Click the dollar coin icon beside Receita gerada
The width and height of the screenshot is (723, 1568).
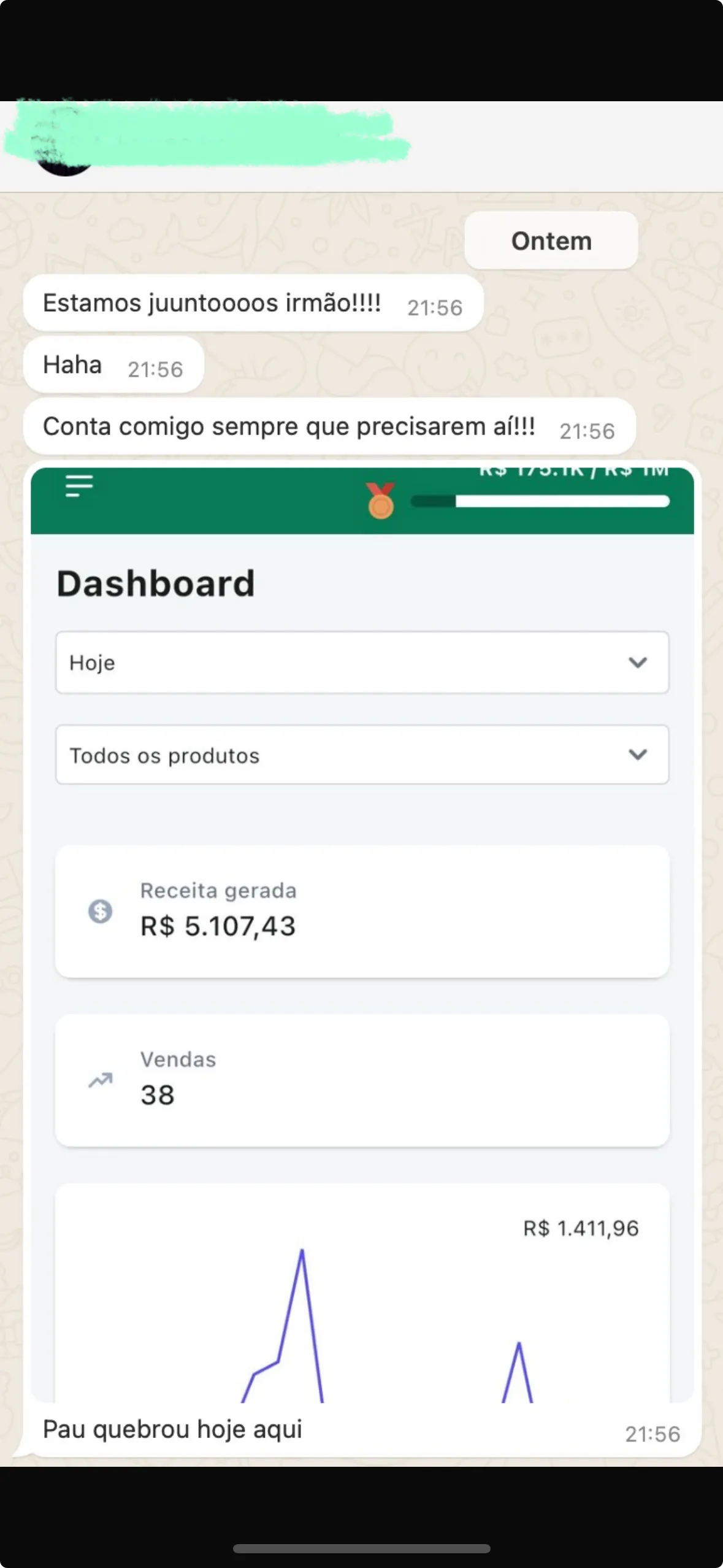[x=100, y=911]
